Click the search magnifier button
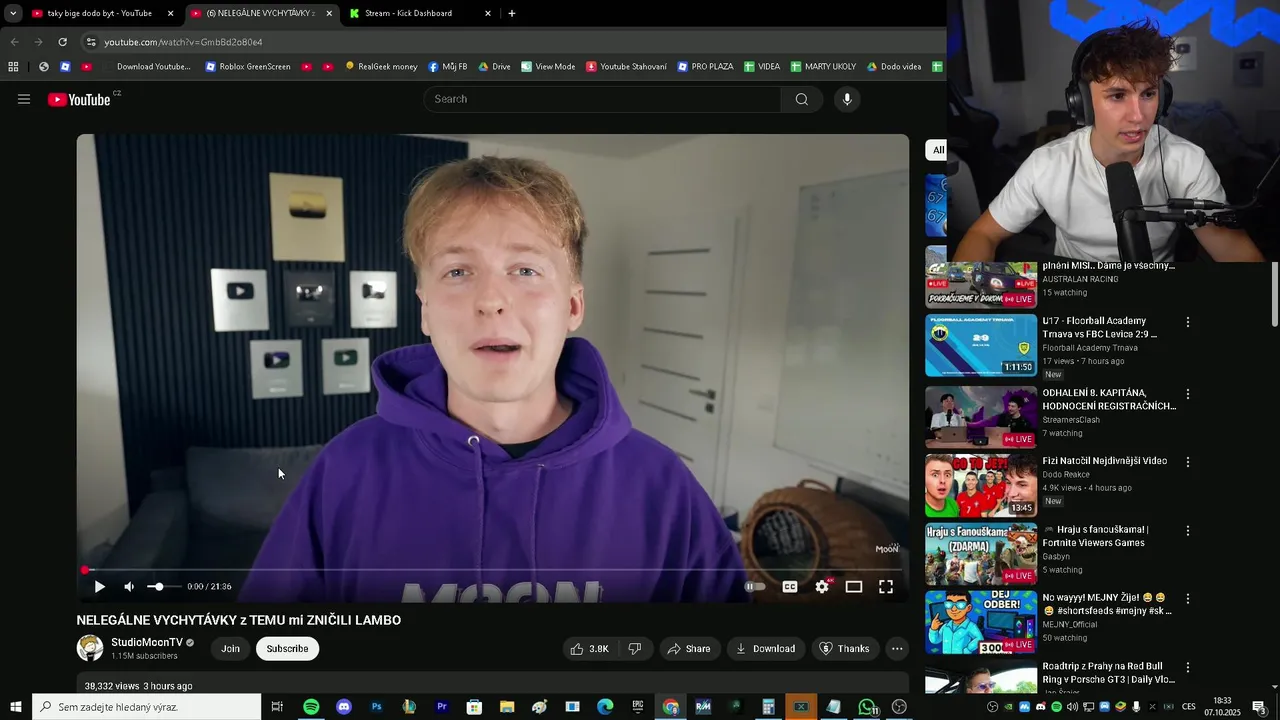 [801, 99]
